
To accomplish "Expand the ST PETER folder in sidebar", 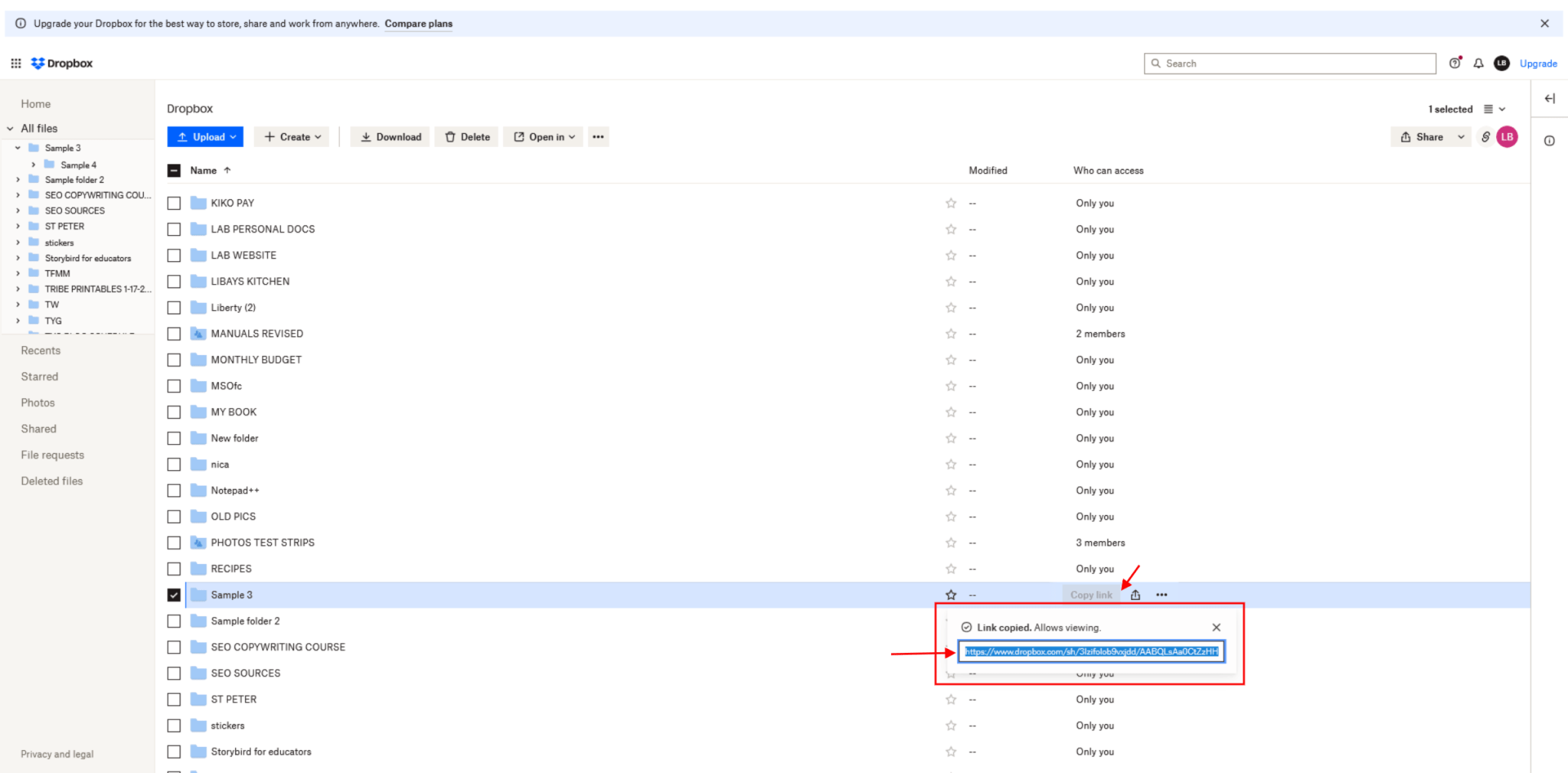I will [x=18, y=226].
